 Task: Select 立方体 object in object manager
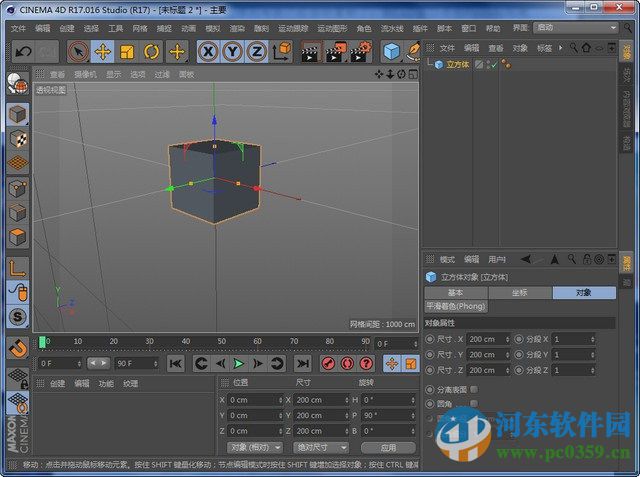(x=458, y=64)
